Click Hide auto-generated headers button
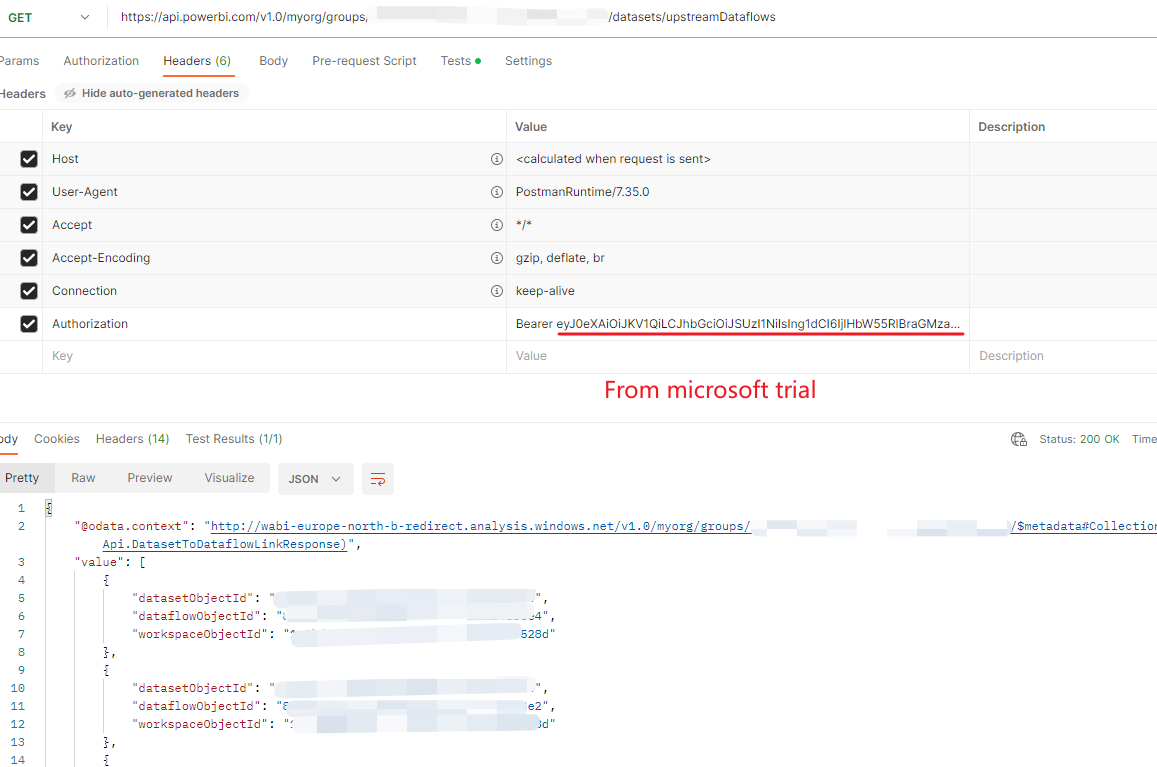 pyautogui.click(x=151, y=93)
